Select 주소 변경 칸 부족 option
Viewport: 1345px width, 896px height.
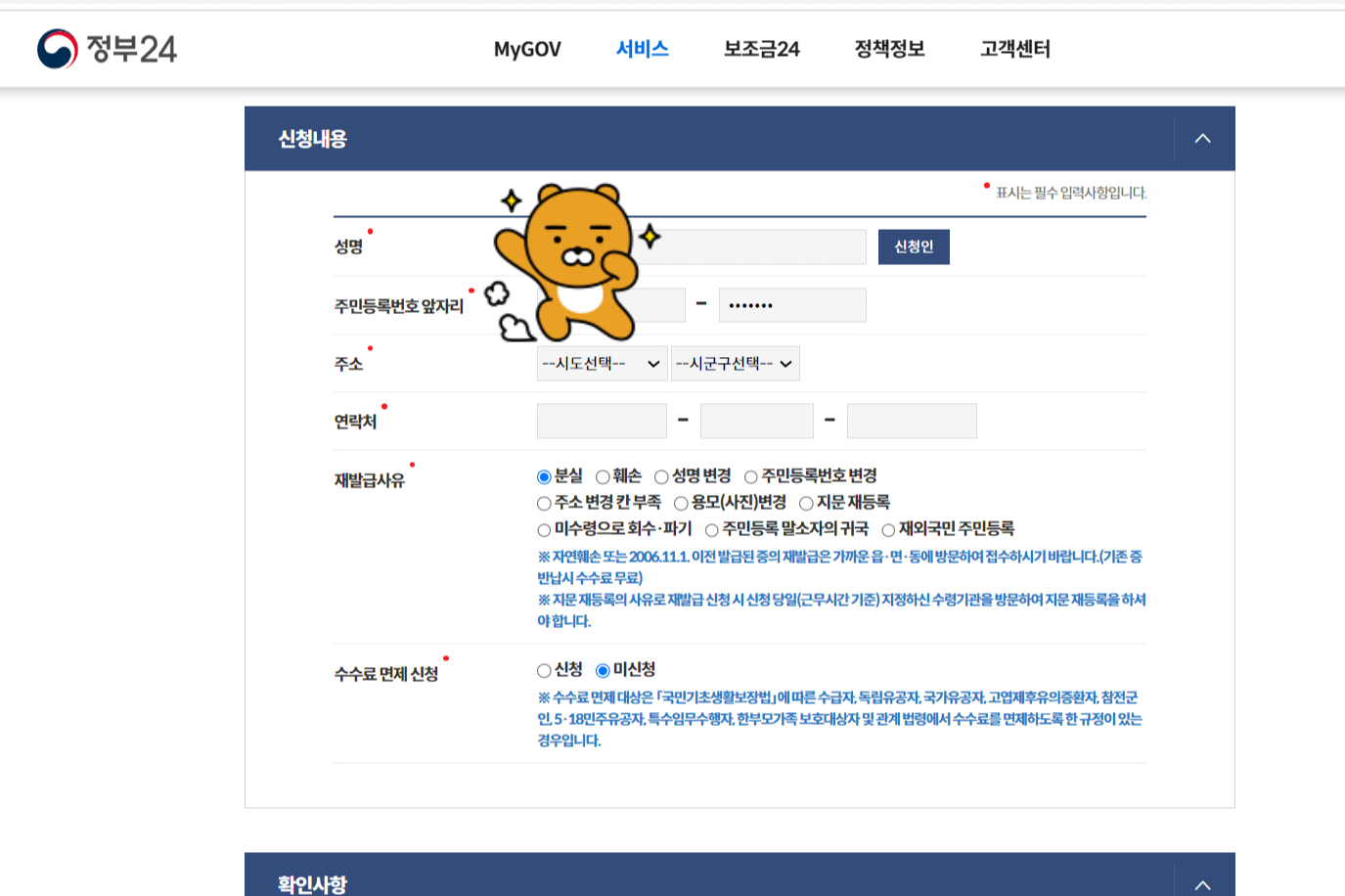coord(543,502)
